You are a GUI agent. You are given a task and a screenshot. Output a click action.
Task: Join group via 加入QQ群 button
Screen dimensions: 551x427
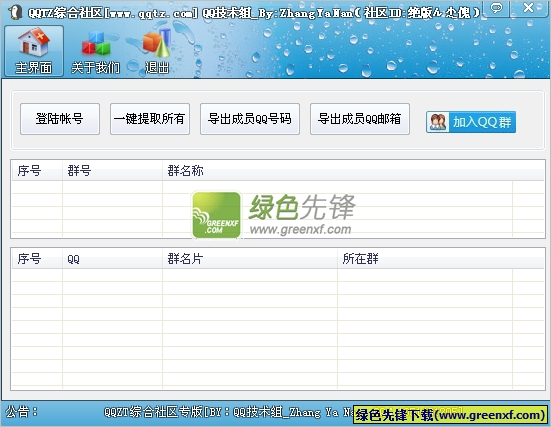(471, 122)
